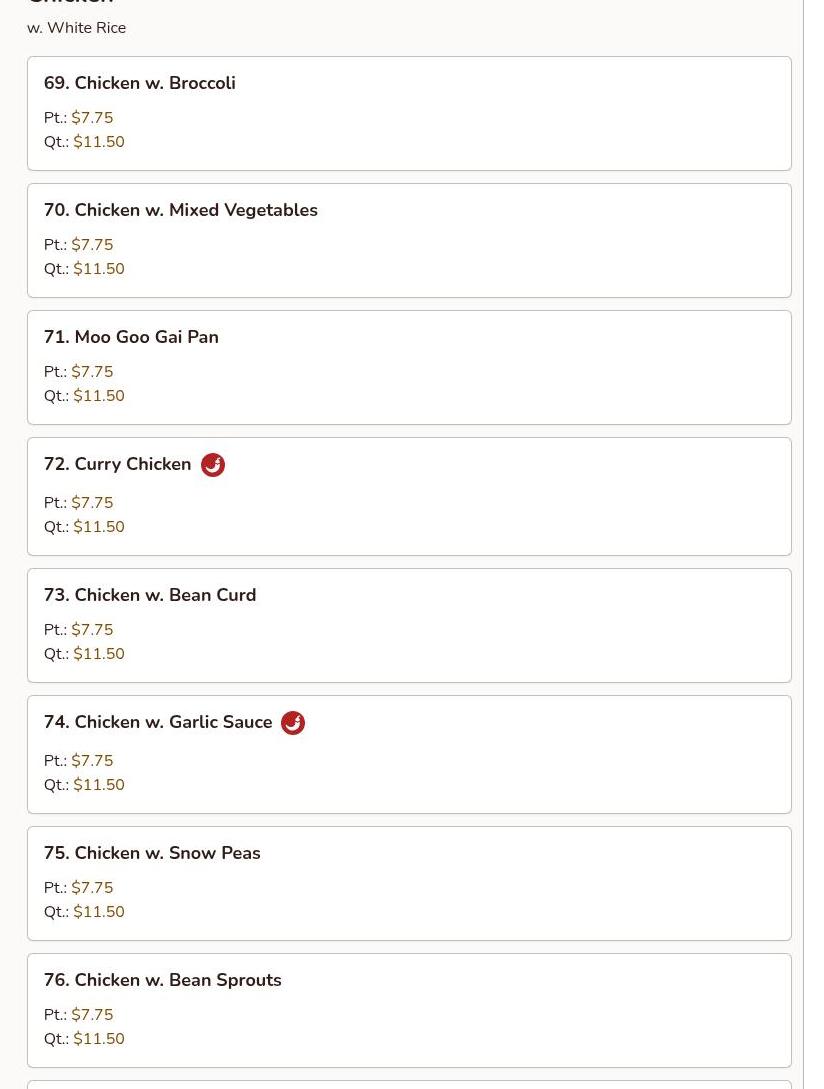Click the spicy icon beside Curry Chicken

pyautogui.click(x=213, y=465)
